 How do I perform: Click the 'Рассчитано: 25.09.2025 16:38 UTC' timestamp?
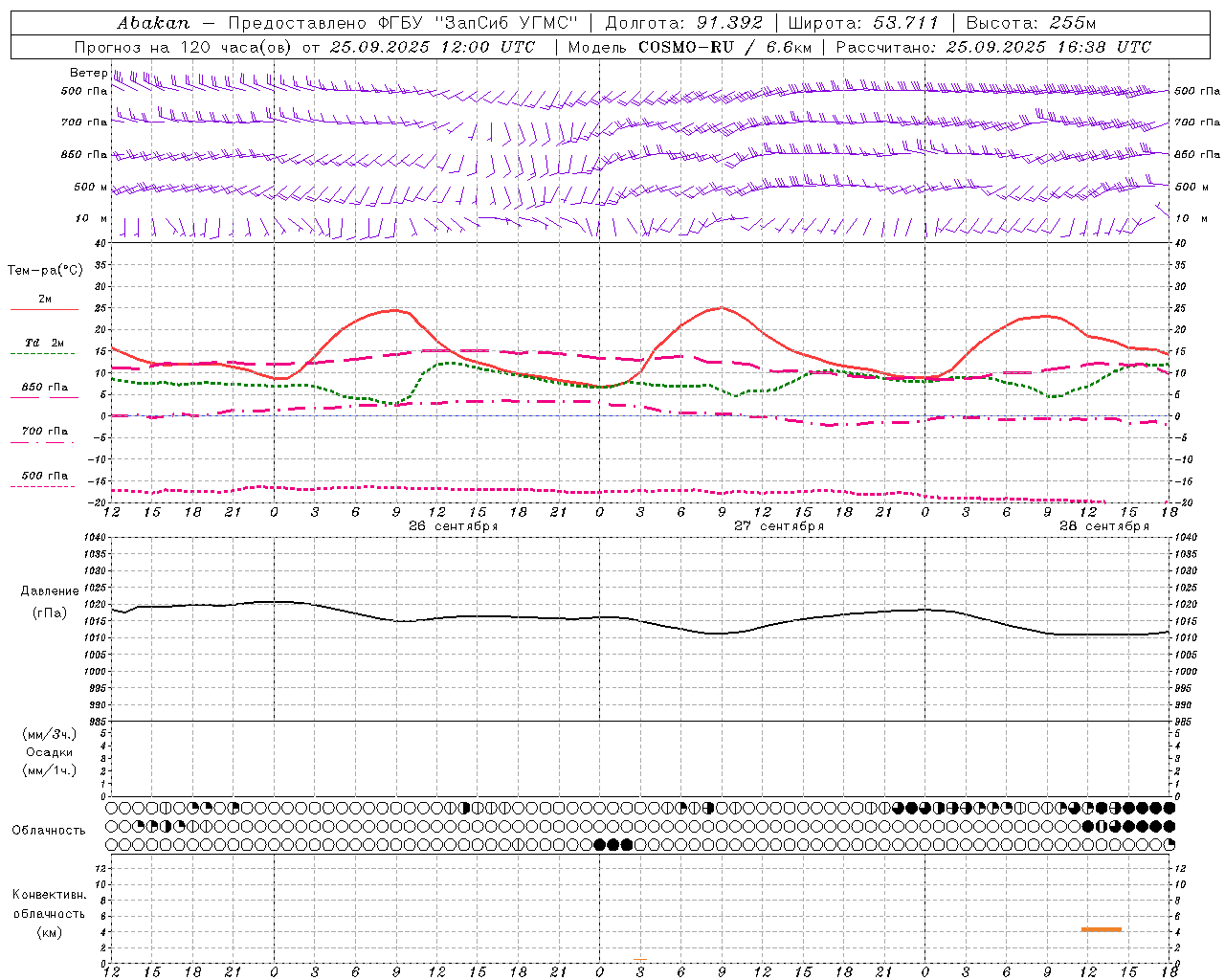tap(993, 47)
